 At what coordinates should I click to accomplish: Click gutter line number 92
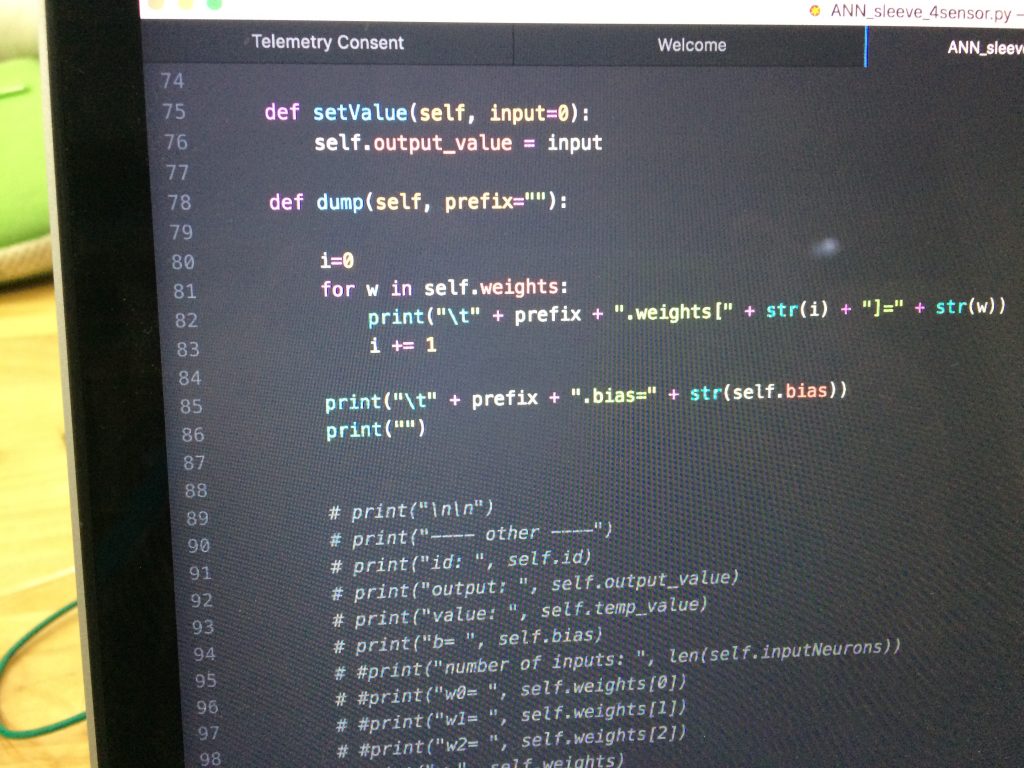(202, 600)
